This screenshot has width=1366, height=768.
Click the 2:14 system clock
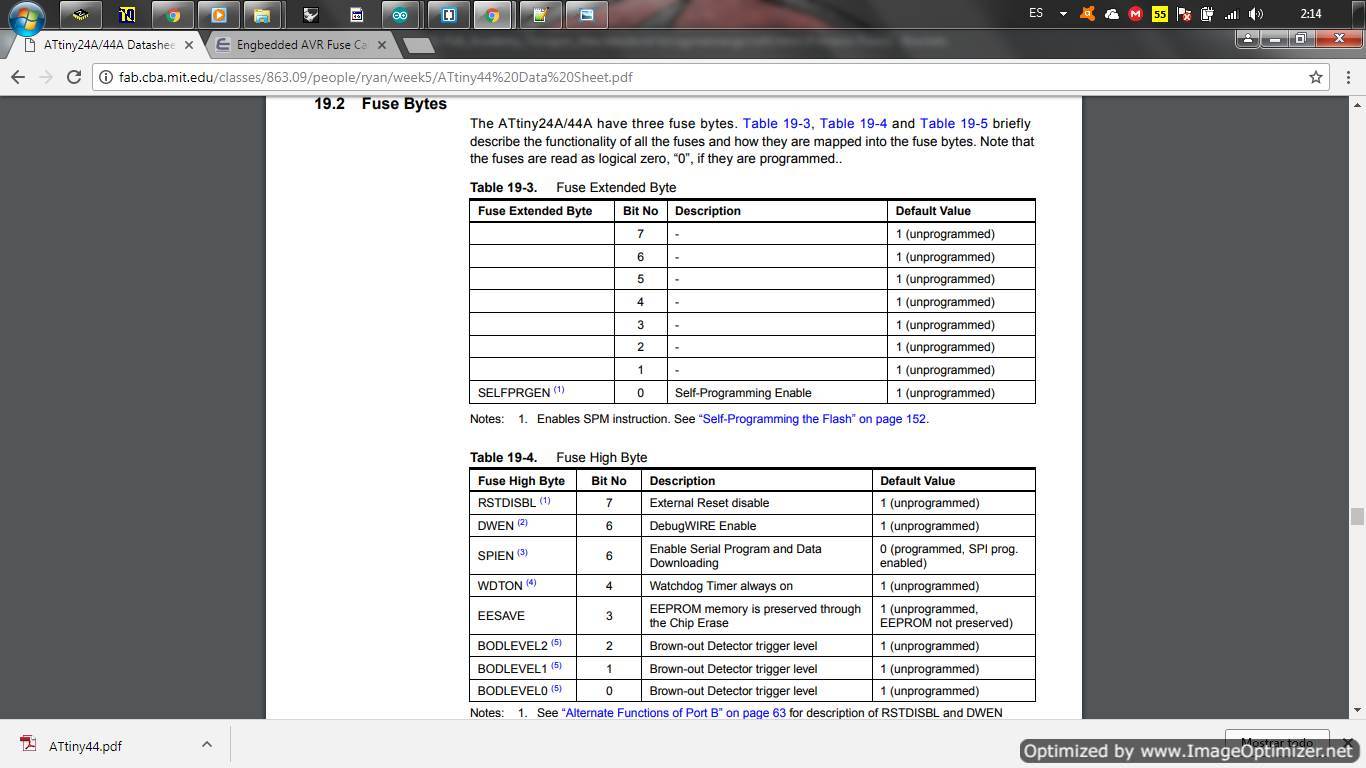click(x=1311, y=14)
